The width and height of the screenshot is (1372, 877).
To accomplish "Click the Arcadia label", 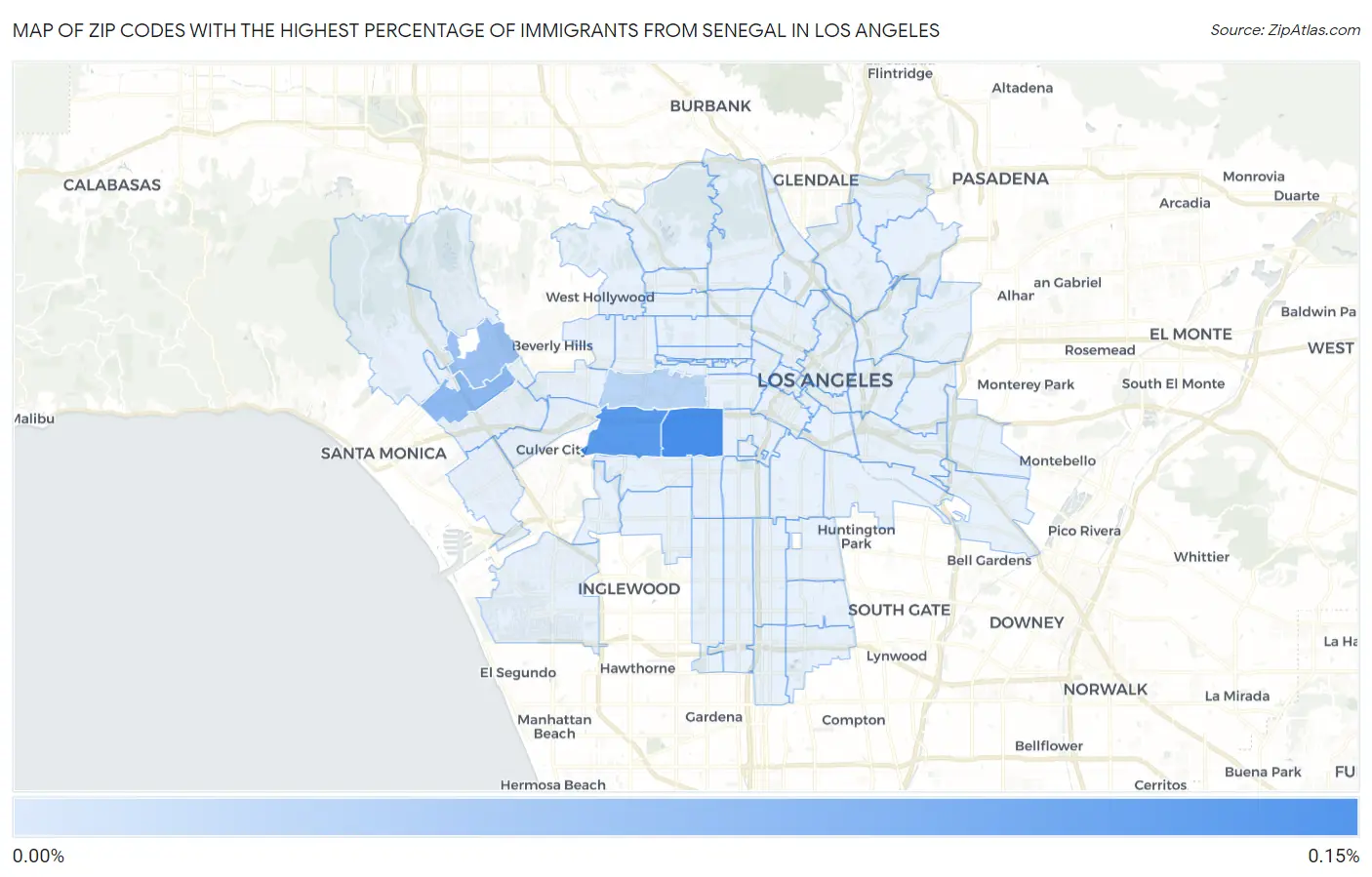I will coord(1185,203).
